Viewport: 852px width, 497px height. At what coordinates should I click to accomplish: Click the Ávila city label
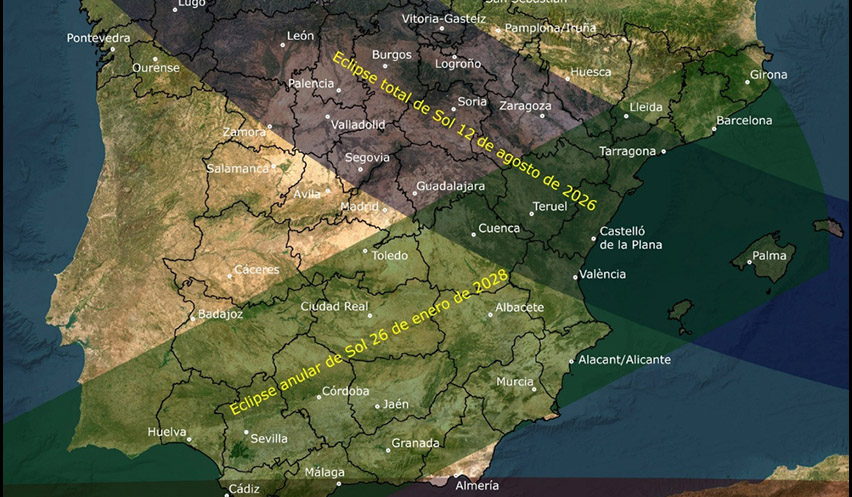(307, 194)
